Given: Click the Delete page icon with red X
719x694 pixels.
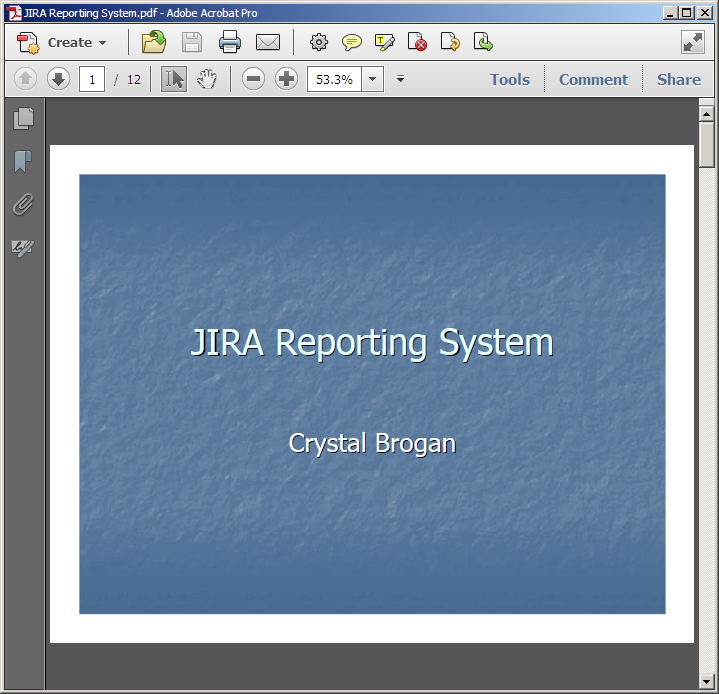Looking at the screenshot, I should tap(417, 42).
